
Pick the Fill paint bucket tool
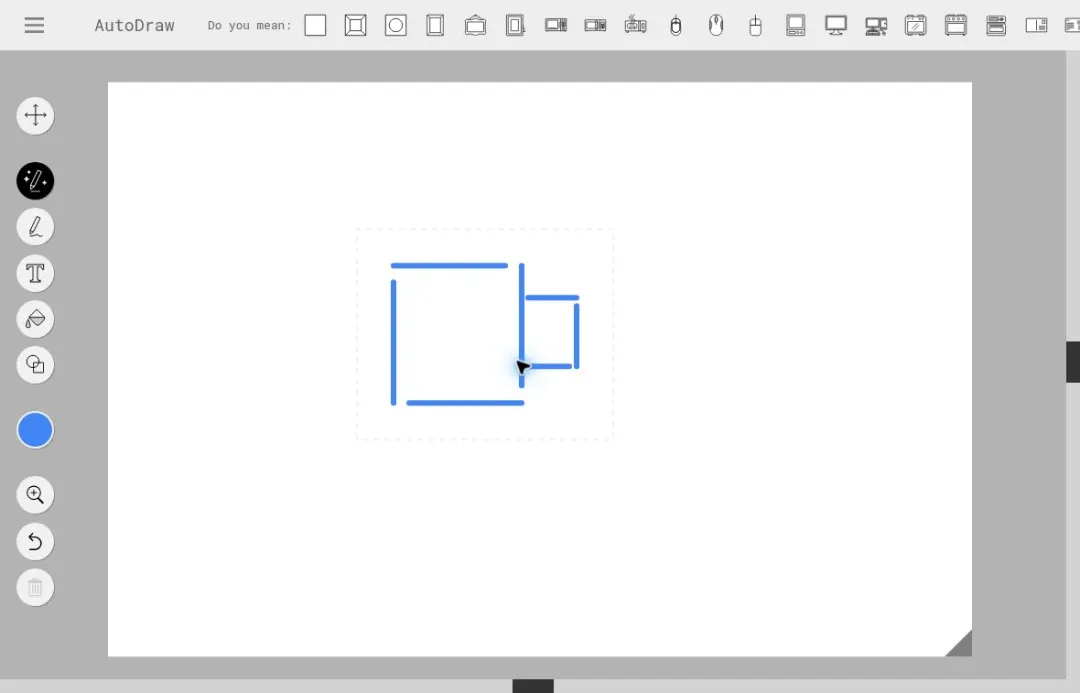(x=35, y=319)
